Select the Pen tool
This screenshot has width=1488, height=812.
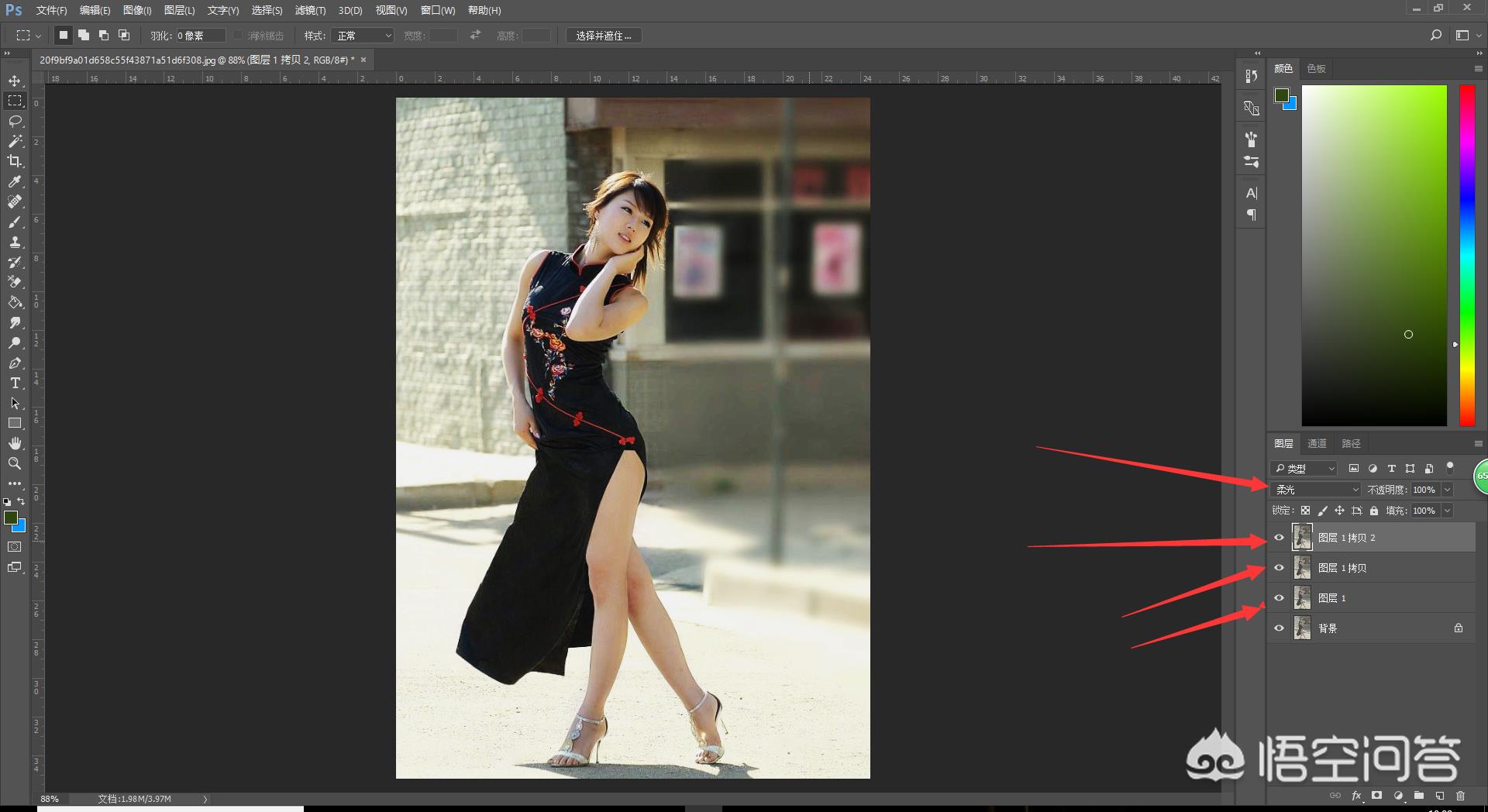pos(15,363)
